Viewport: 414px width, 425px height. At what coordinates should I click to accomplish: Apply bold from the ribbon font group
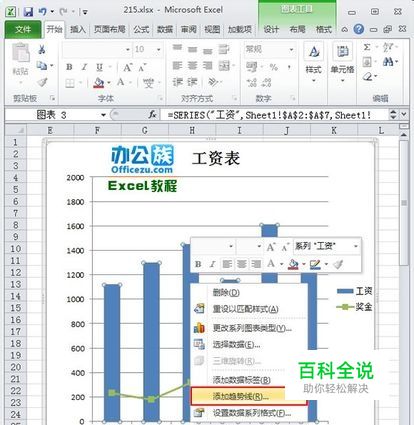[69, 67]
